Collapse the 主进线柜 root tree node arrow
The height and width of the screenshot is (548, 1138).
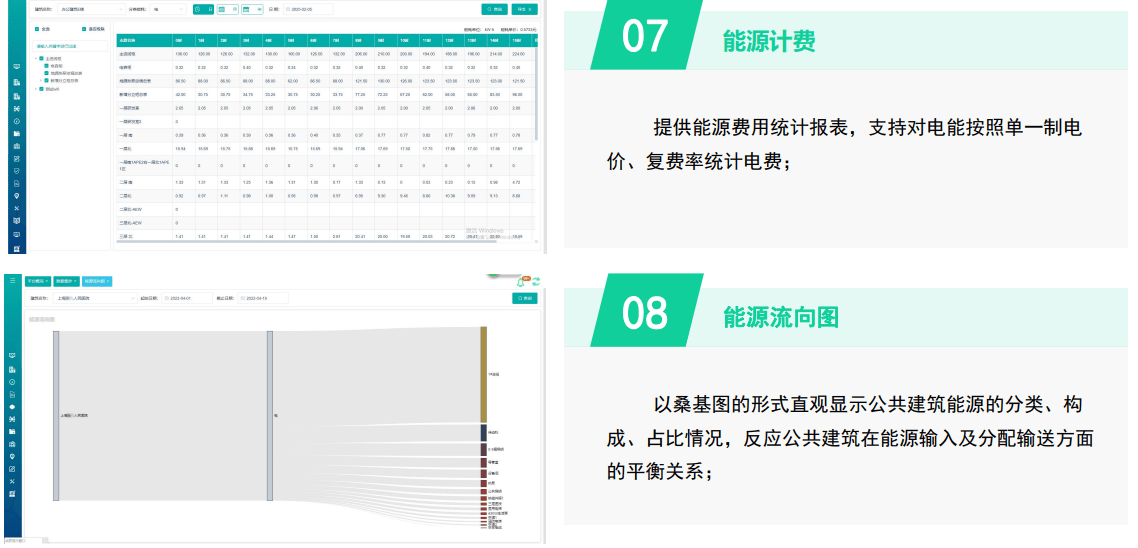coord(36,58)
